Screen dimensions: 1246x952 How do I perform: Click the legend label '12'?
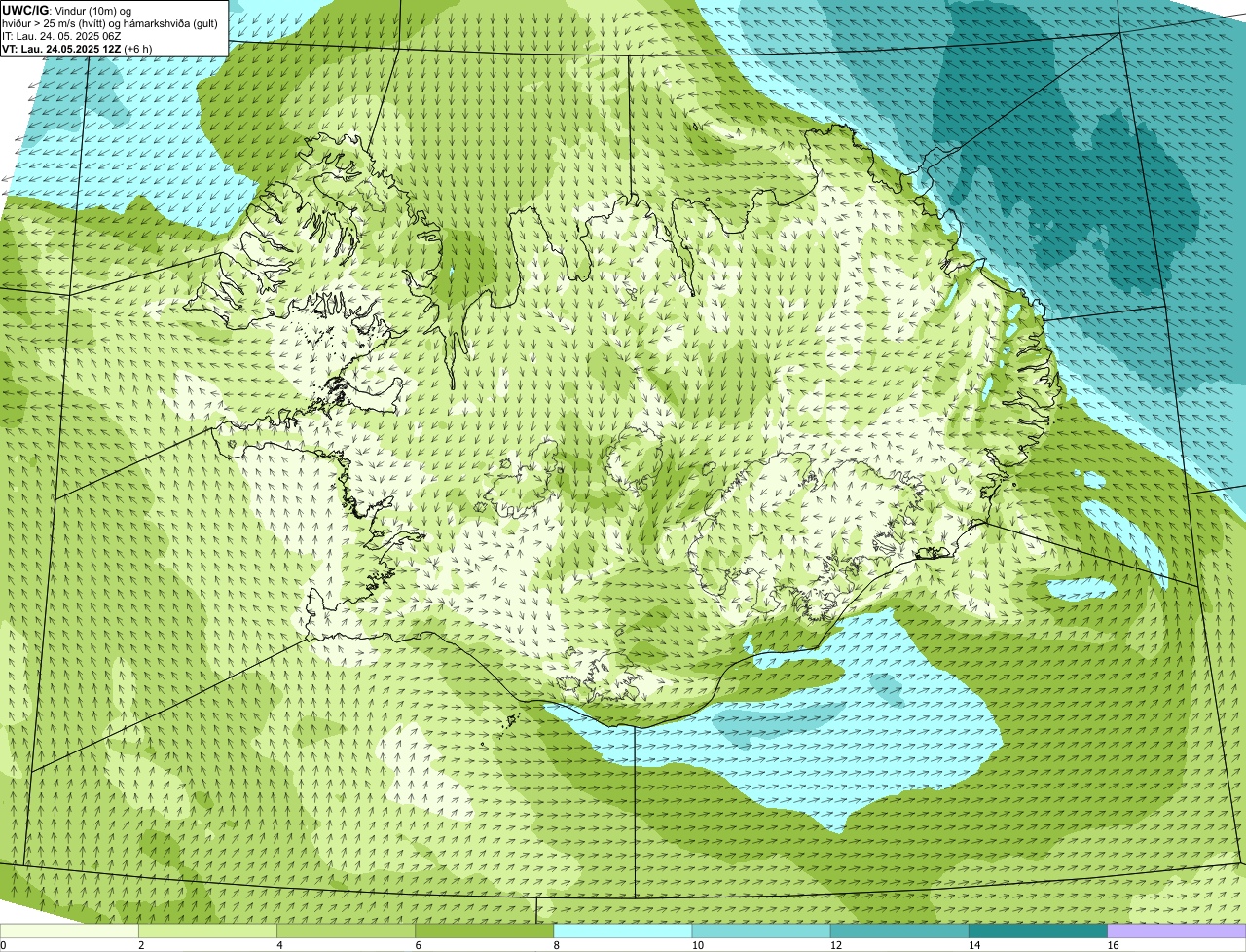coord(836,945)
